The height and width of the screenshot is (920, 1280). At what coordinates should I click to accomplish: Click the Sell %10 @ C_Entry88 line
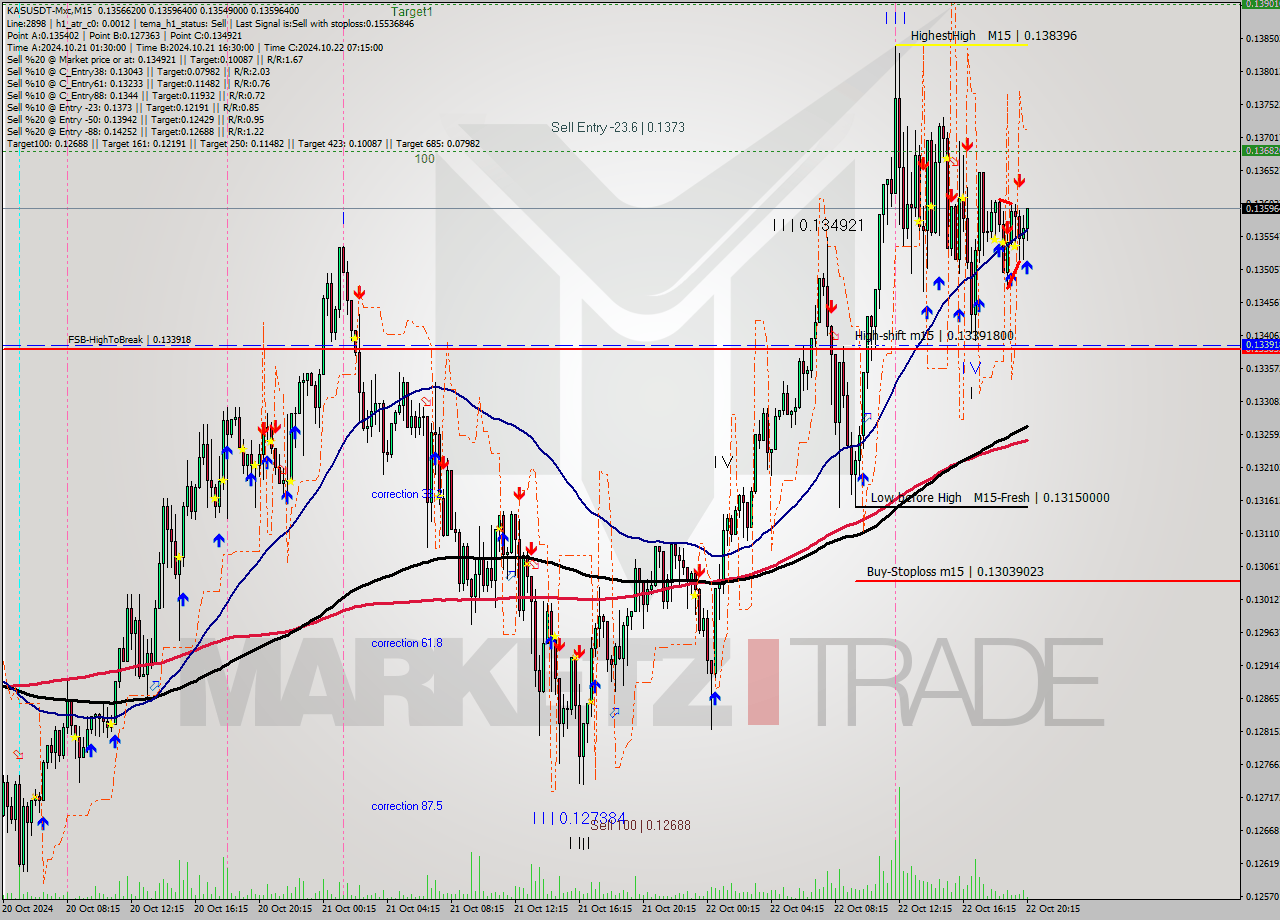135,95
